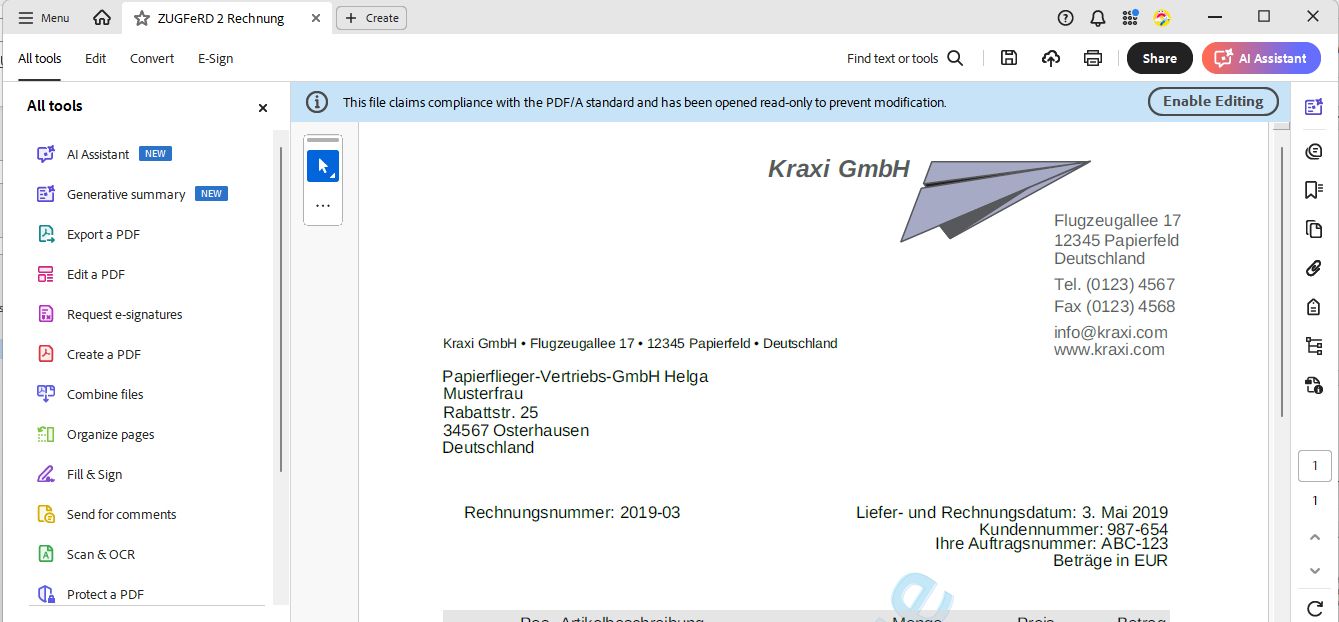Click the Tel. (0123) 4567 text
1339x622 pixels.
[x=1114, y=284]
